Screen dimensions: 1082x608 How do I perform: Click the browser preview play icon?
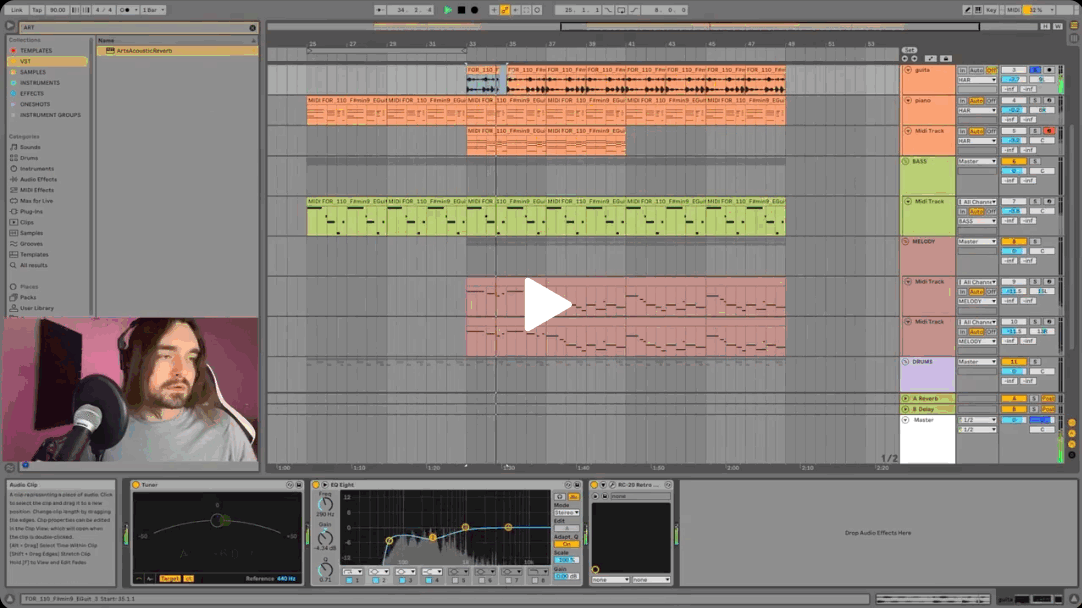(x=10, y=26)
